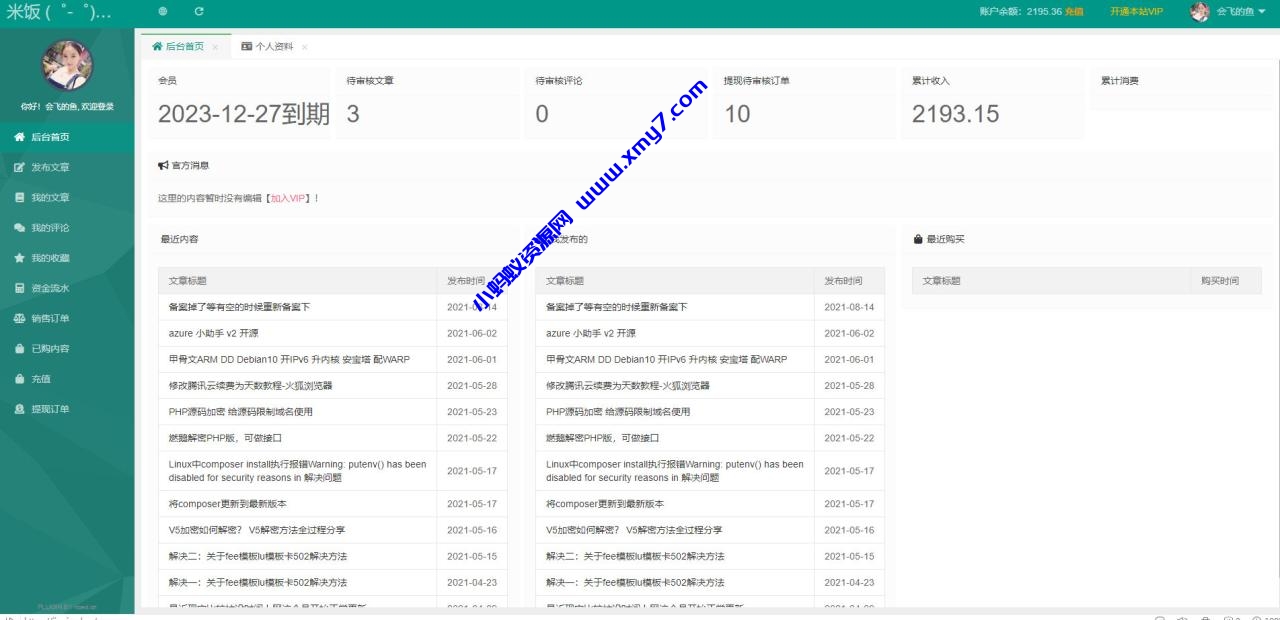1280x620 pixels.
Task: Close the 个人资料 tab
Action: [x=305, y=45]
